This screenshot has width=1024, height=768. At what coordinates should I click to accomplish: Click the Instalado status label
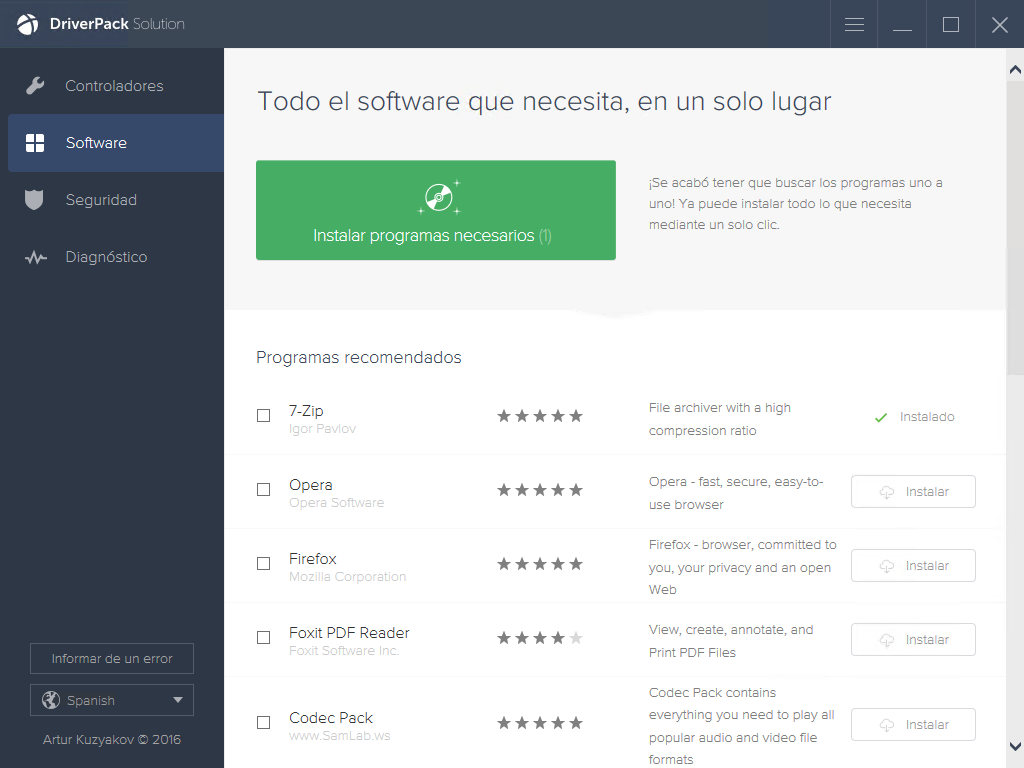pyautogui.click(x=927, y=417)
